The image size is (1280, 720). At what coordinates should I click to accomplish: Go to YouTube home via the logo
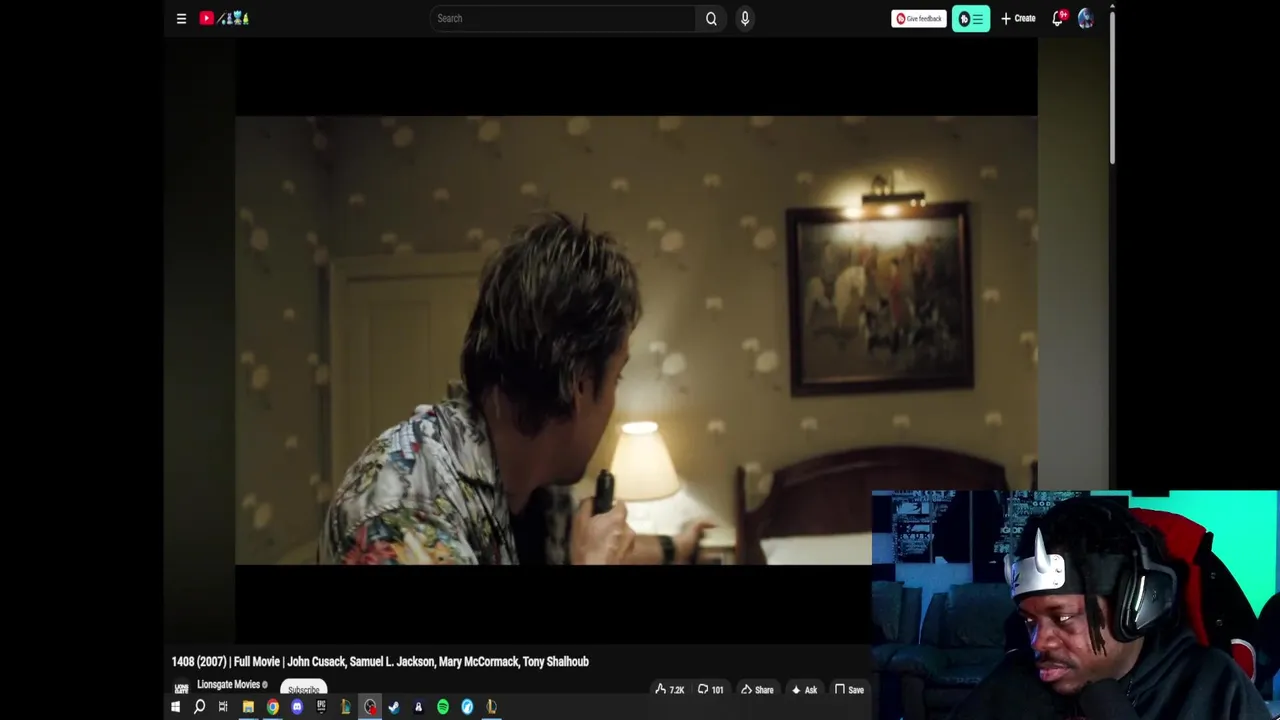224,18
